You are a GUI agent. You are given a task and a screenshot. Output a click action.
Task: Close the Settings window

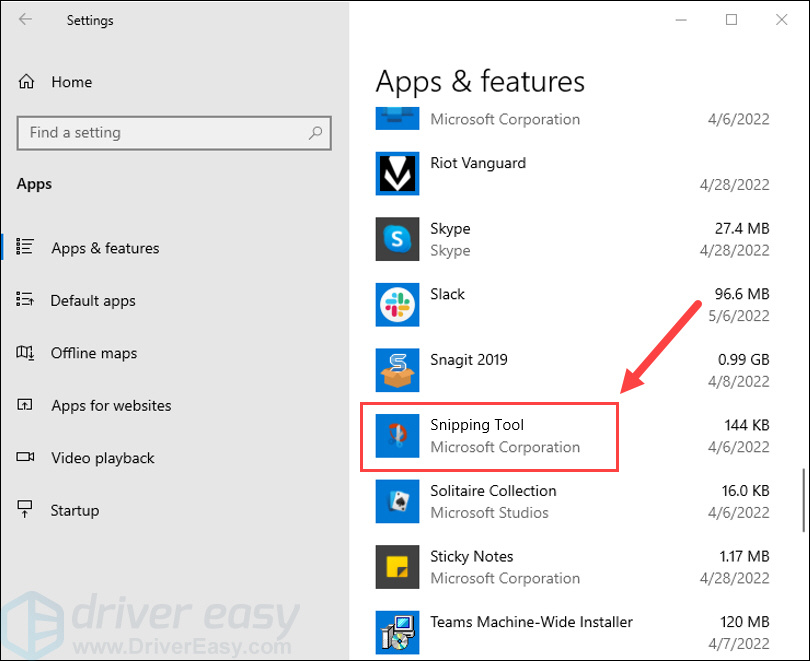click(782, 20)
